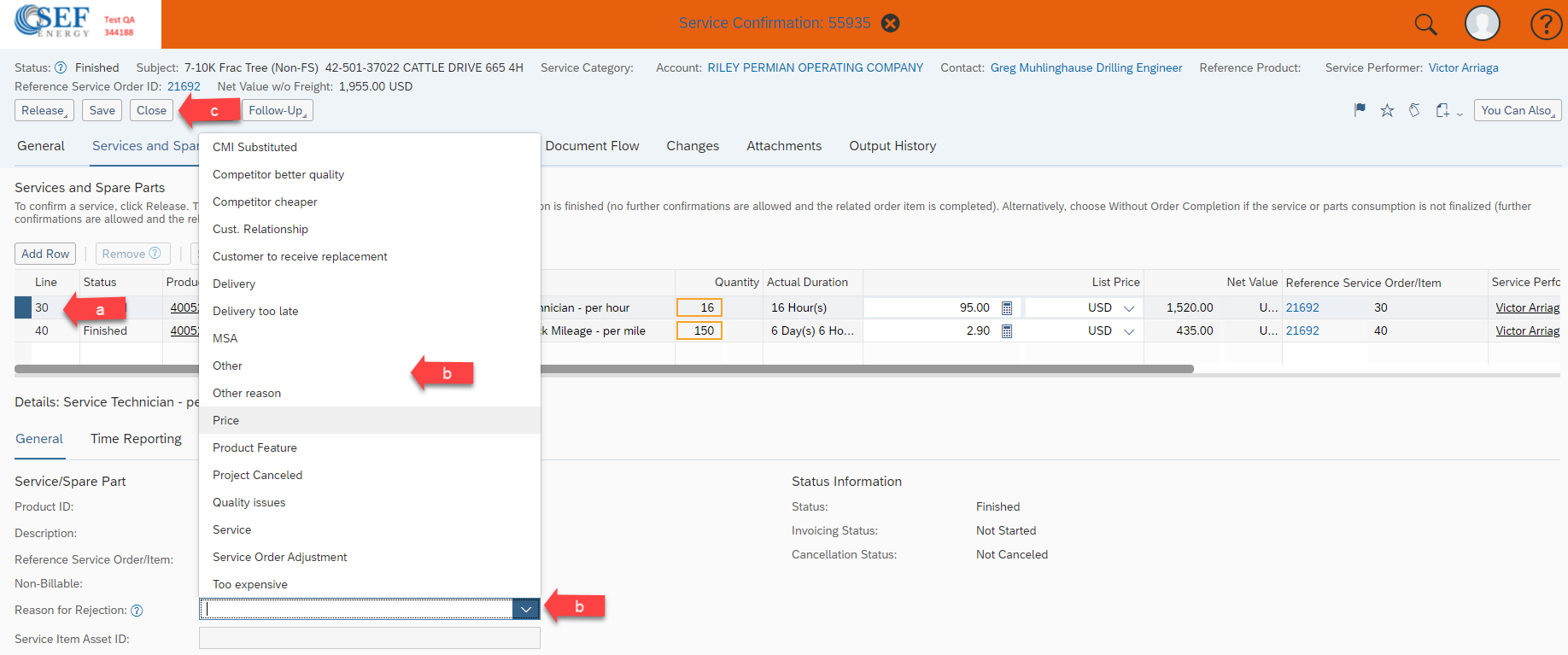The image size is (1568, 655).
Task: Click the Save button
Action: pyautogui.click(x=102, y=110)
